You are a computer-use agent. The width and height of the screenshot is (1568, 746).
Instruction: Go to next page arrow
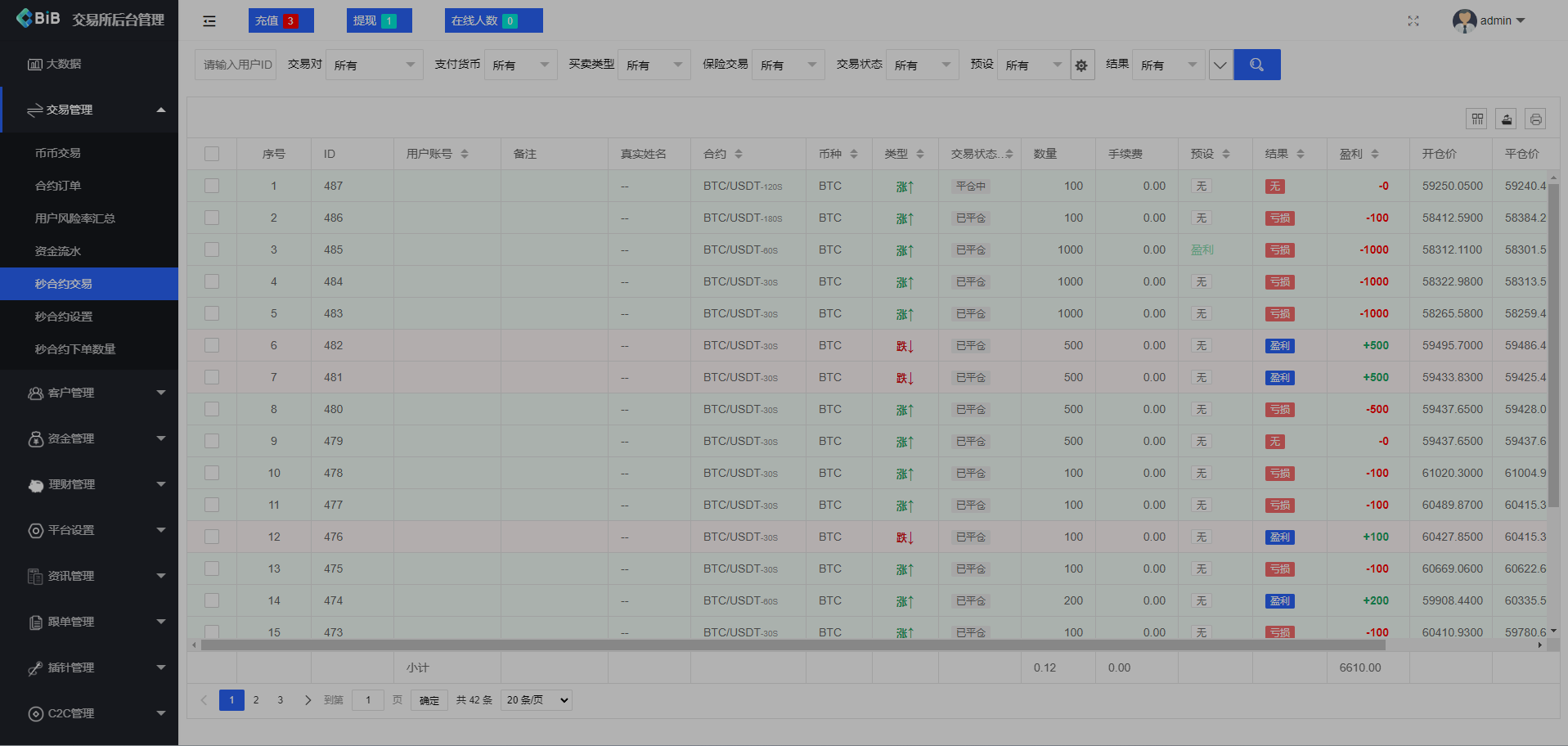tap(308, 700)
